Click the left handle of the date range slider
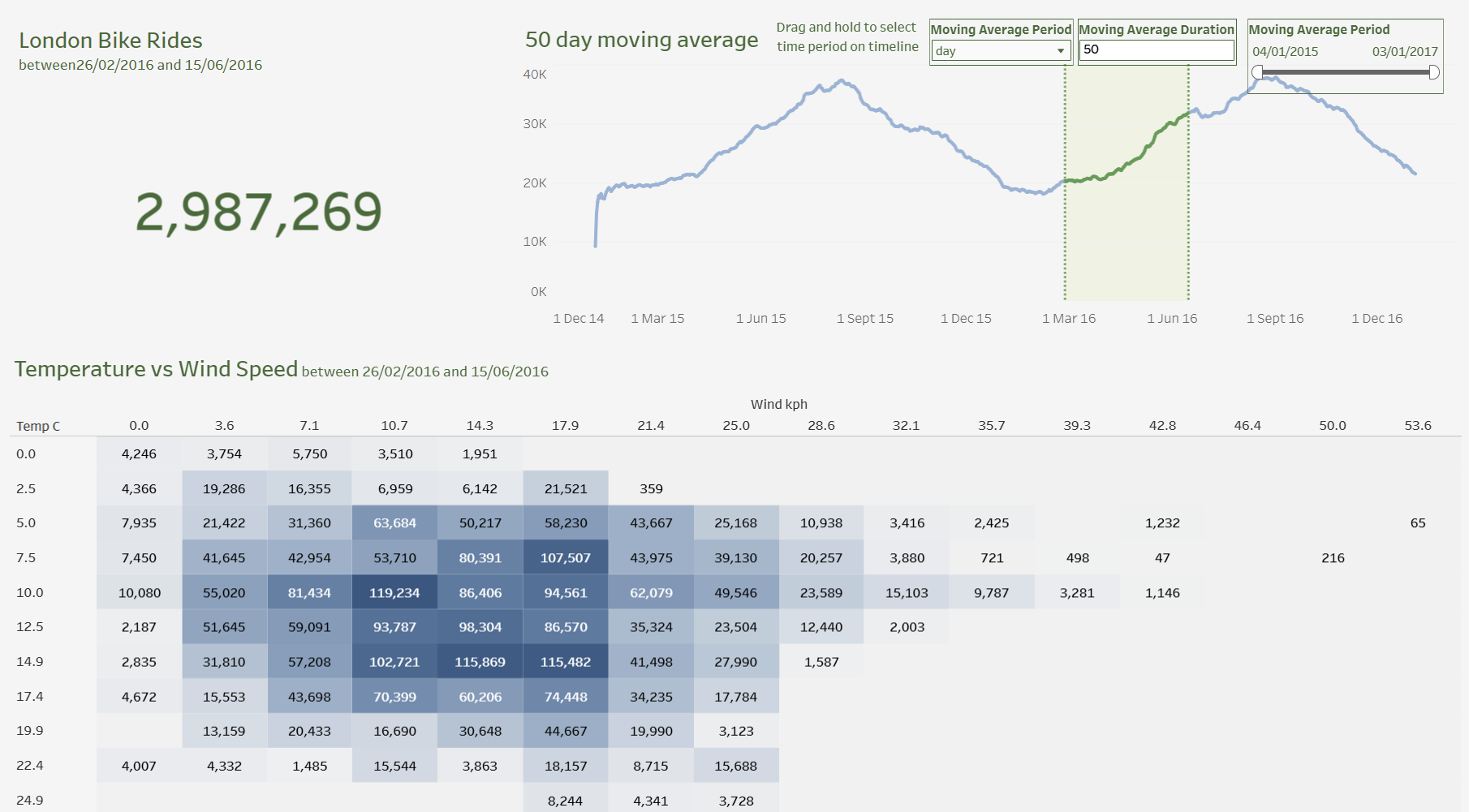Screen dimensions: 1469x812 coord(1257,73)
